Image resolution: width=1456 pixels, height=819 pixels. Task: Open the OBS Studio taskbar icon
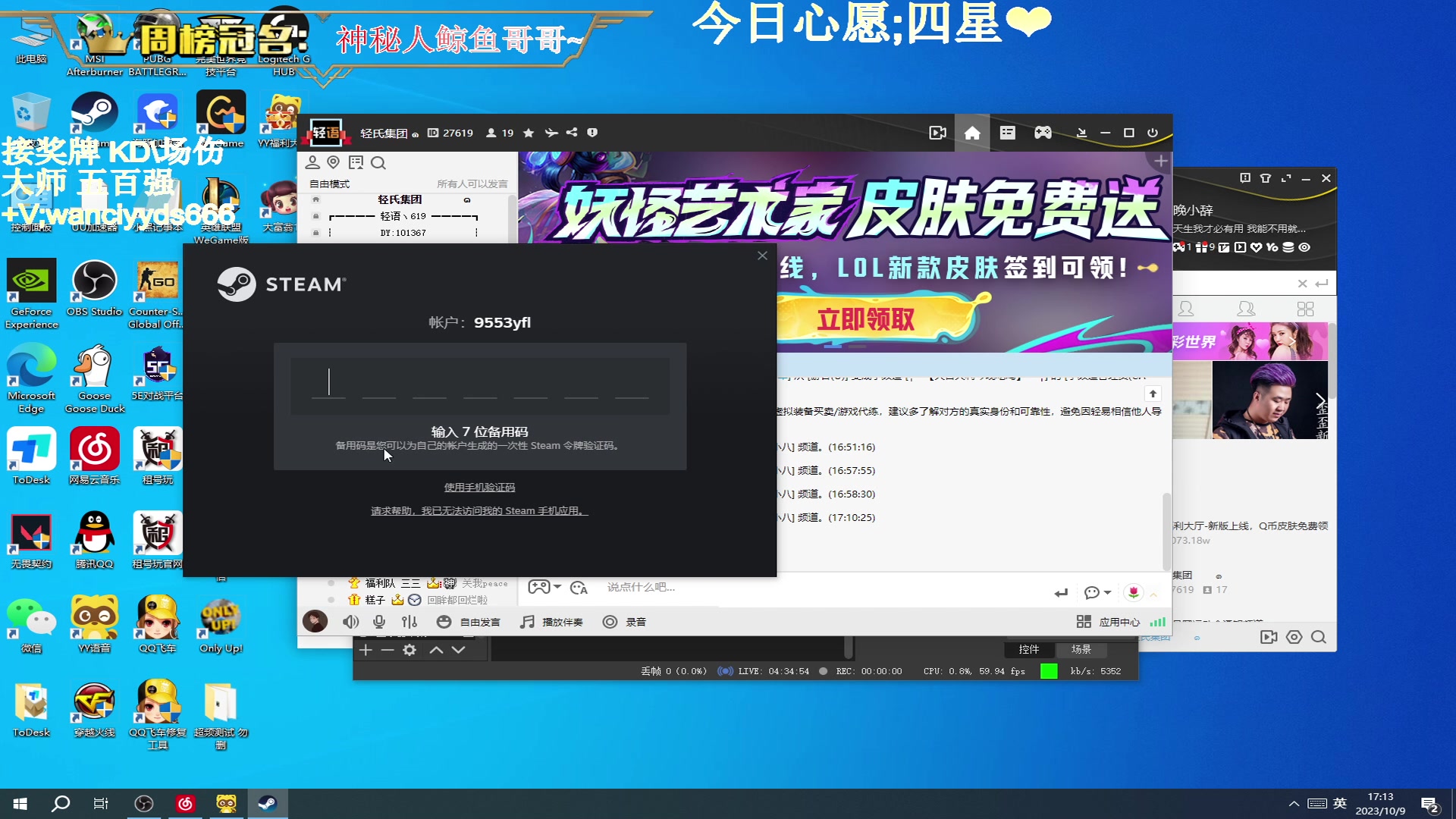(143, 804)
